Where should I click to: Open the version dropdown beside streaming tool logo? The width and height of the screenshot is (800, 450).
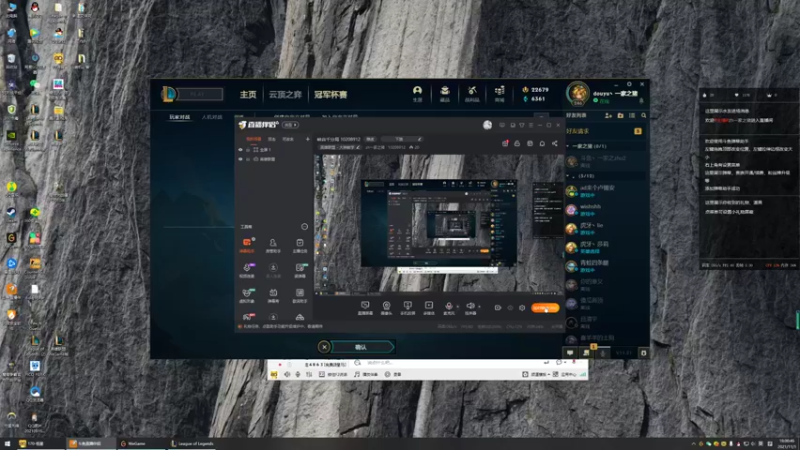tap(291, 125)
